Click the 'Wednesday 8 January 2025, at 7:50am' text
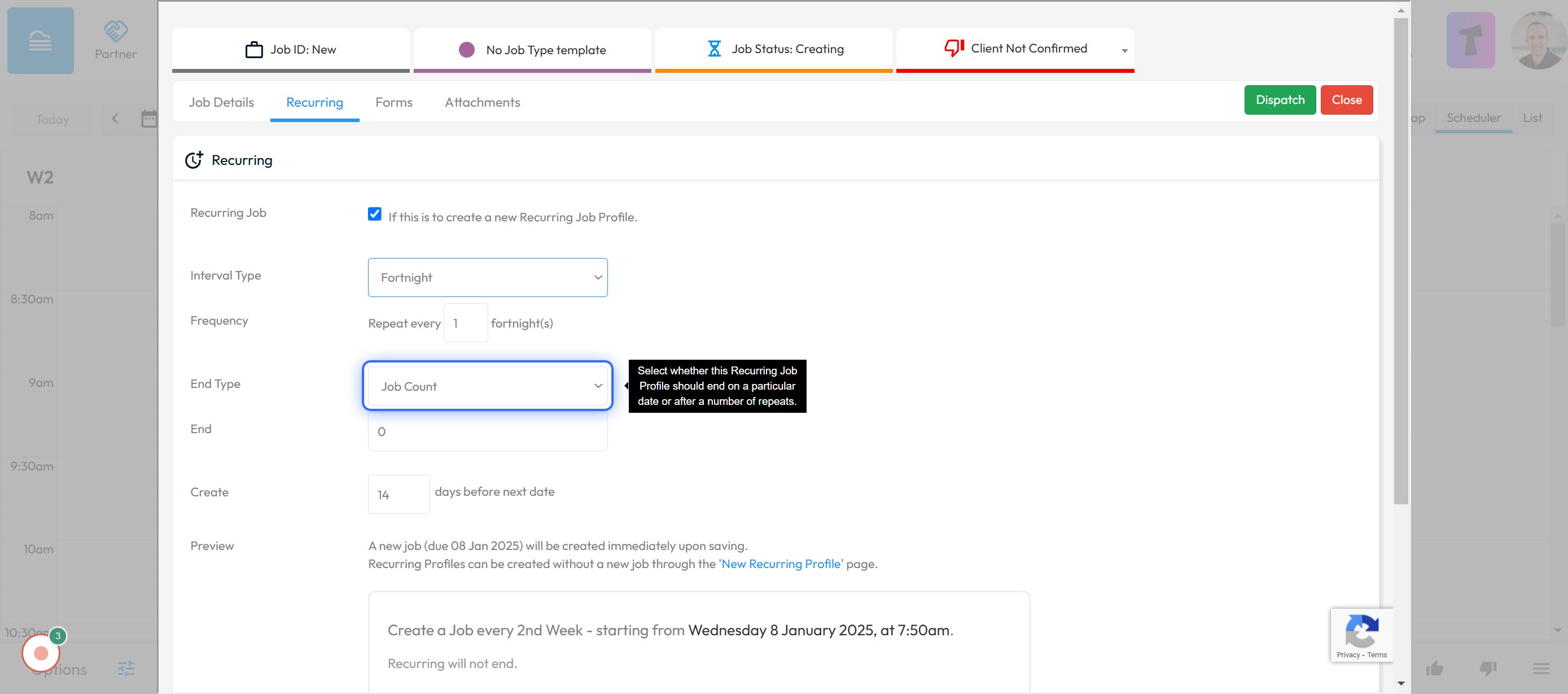Viewport: 1568px width, 694px height. pyautogui.click(x=818, y=630)
